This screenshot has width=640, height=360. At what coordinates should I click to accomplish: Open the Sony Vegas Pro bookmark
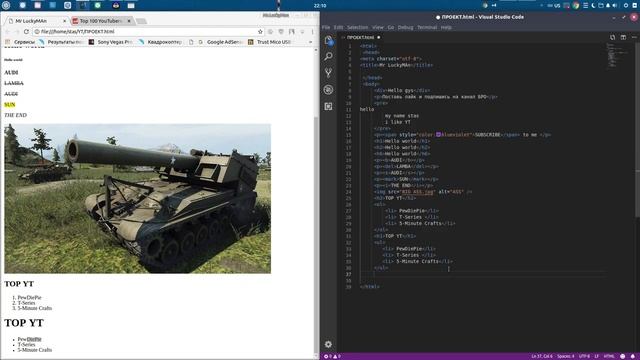[x=111, y=42]
